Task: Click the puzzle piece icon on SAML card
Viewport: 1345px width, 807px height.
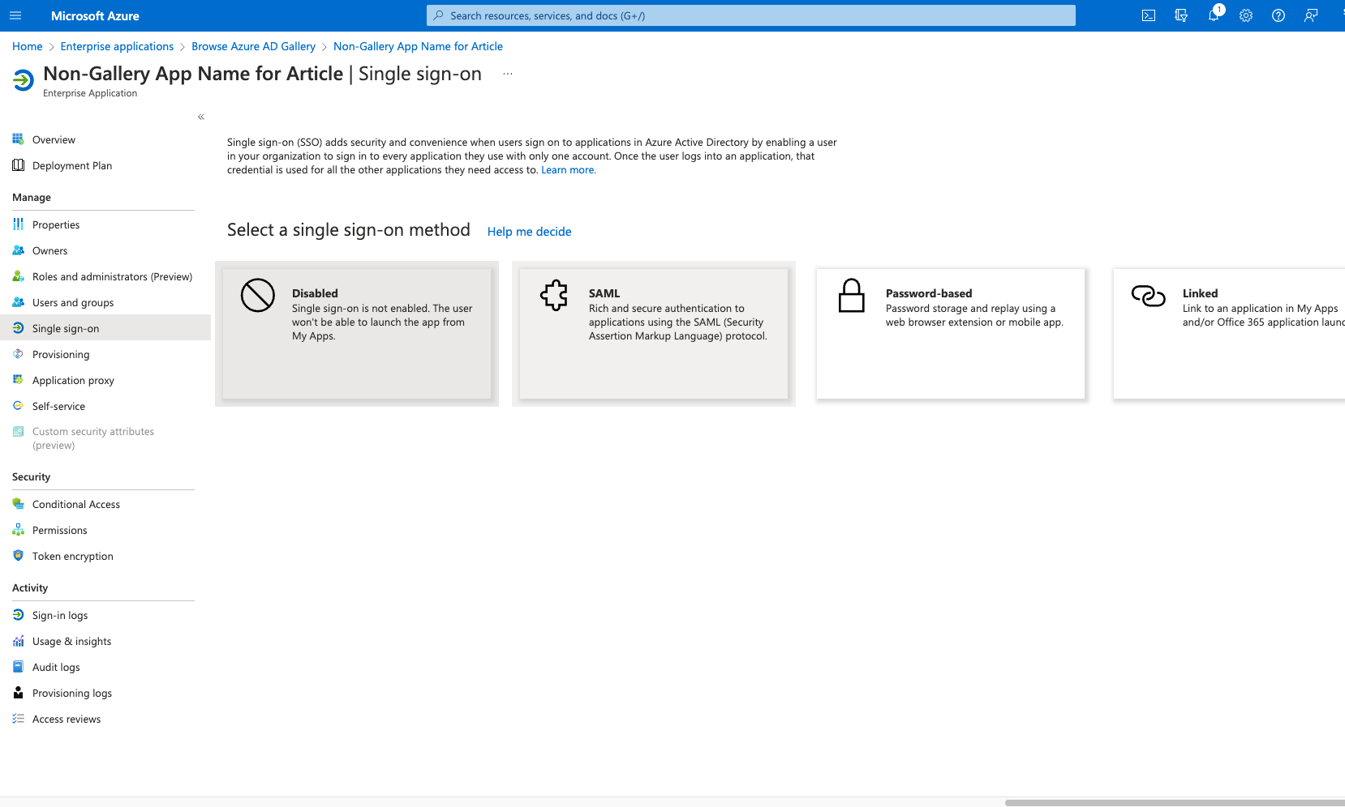Action: click(x=554, y=295)
